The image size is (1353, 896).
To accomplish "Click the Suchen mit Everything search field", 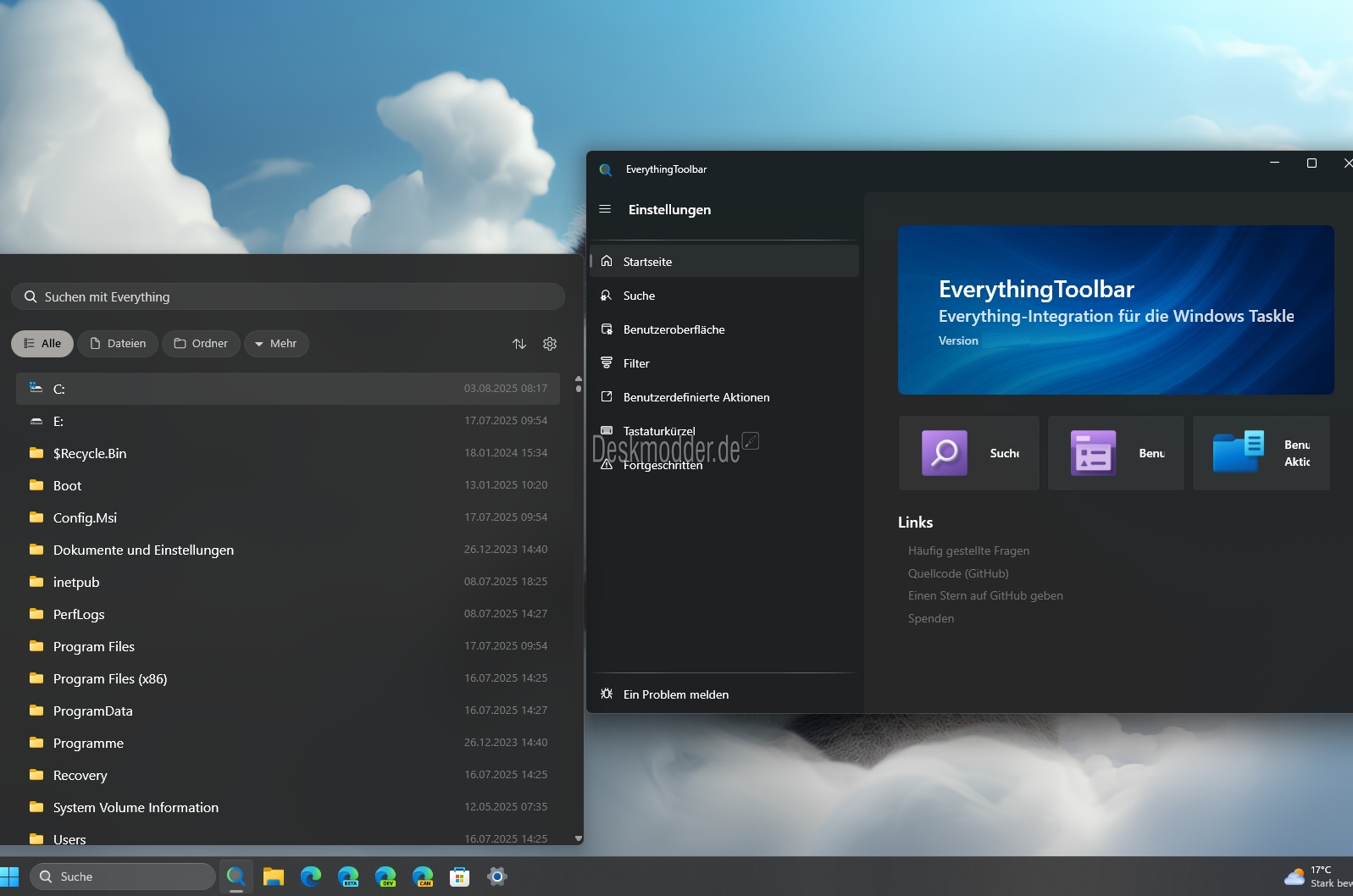I will click(288, 296).
